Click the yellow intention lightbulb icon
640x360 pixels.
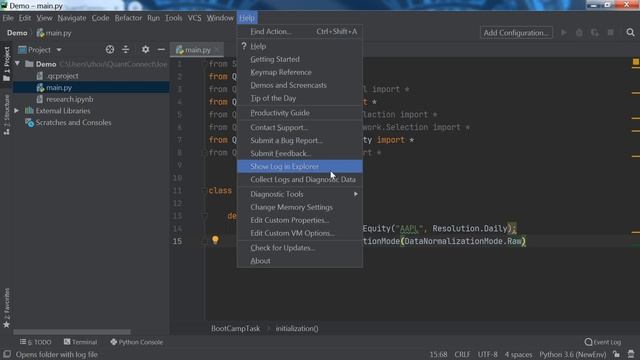215,240
